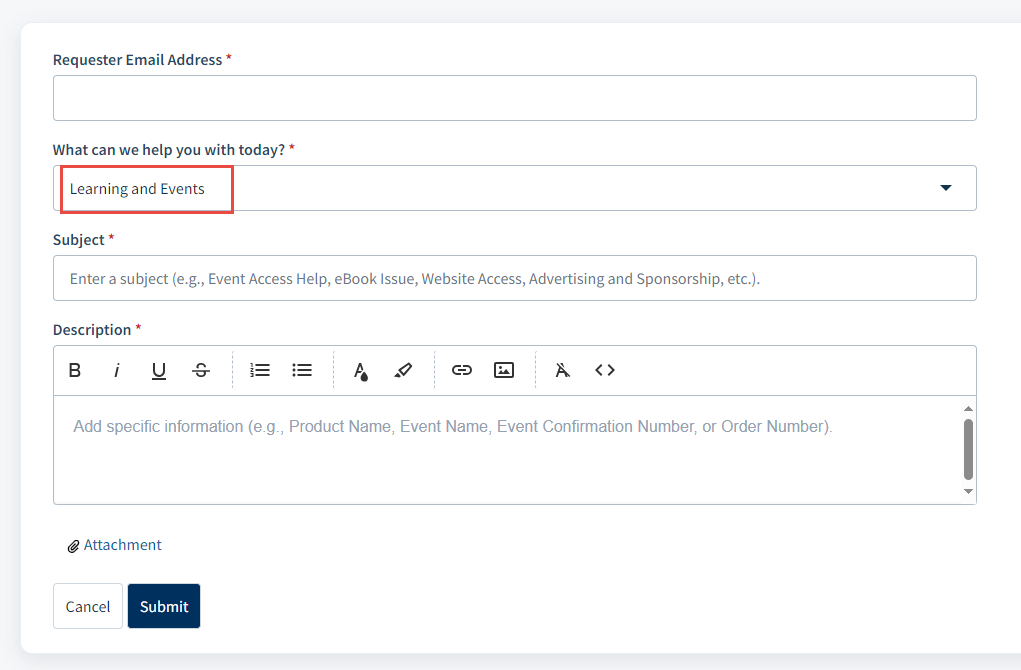Image resolution: width=1021 pixels, height=670 pixels.
Task: Click inside the Description text area
Action: [508, 449]
